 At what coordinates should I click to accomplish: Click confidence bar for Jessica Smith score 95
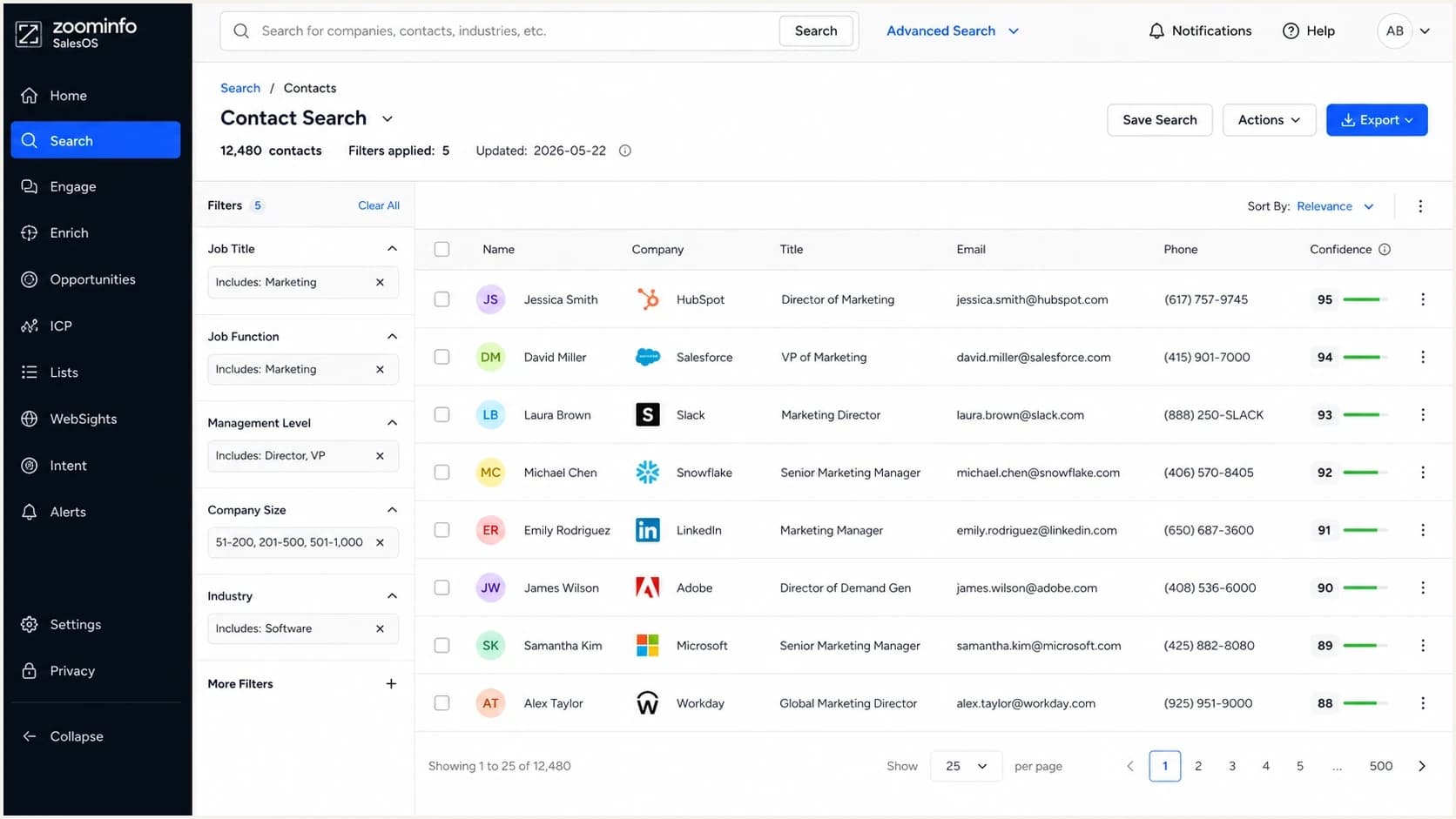coord(1365,299)
